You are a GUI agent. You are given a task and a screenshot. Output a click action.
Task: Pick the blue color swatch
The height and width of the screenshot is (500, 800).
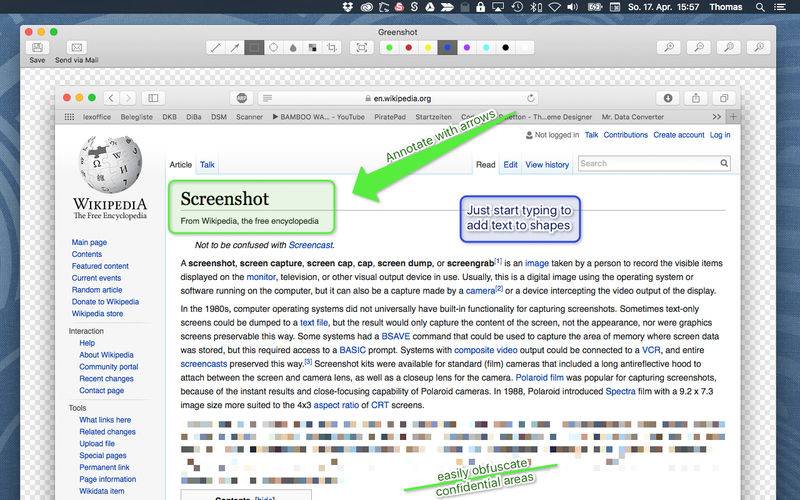pos(447,47)
